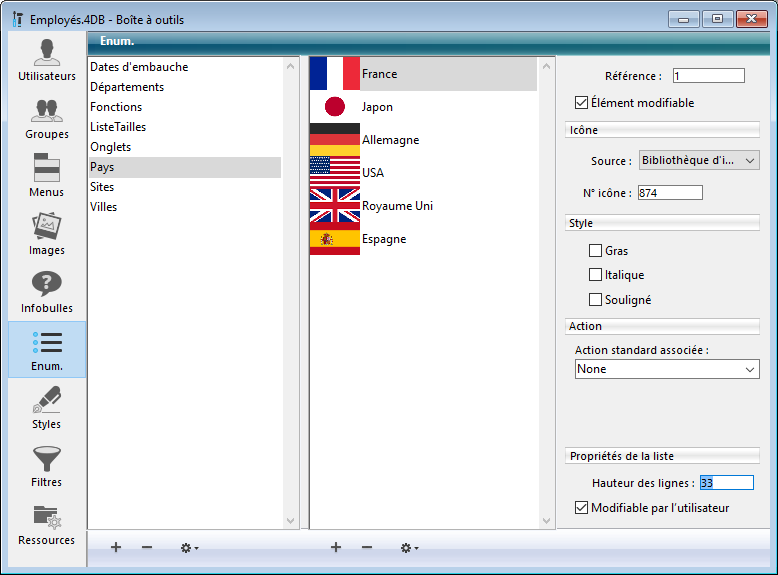Click the minus button under country items
Screen dimensions: 778x575
(367, 548)
